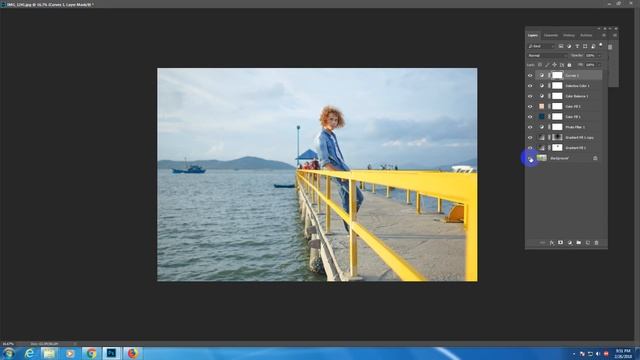This screenshot has width=640, height=360.
Task: Lock artboard nesting icon
Action: (x=562, y=65)
